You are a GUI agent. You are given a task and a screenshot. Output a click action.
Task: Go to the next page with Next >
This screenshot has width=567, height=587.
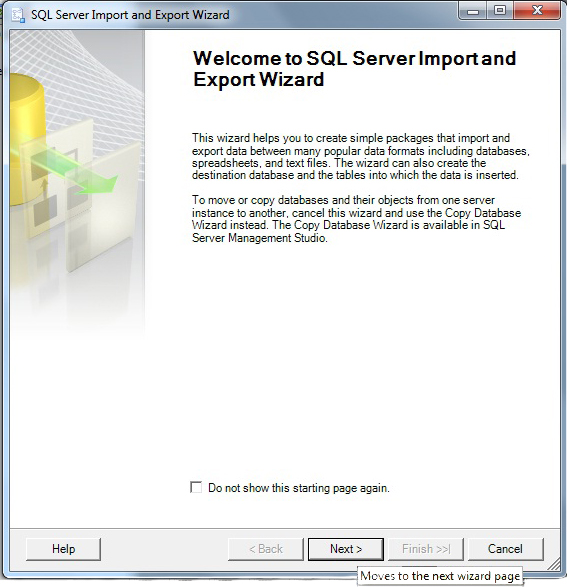point(346,549)
